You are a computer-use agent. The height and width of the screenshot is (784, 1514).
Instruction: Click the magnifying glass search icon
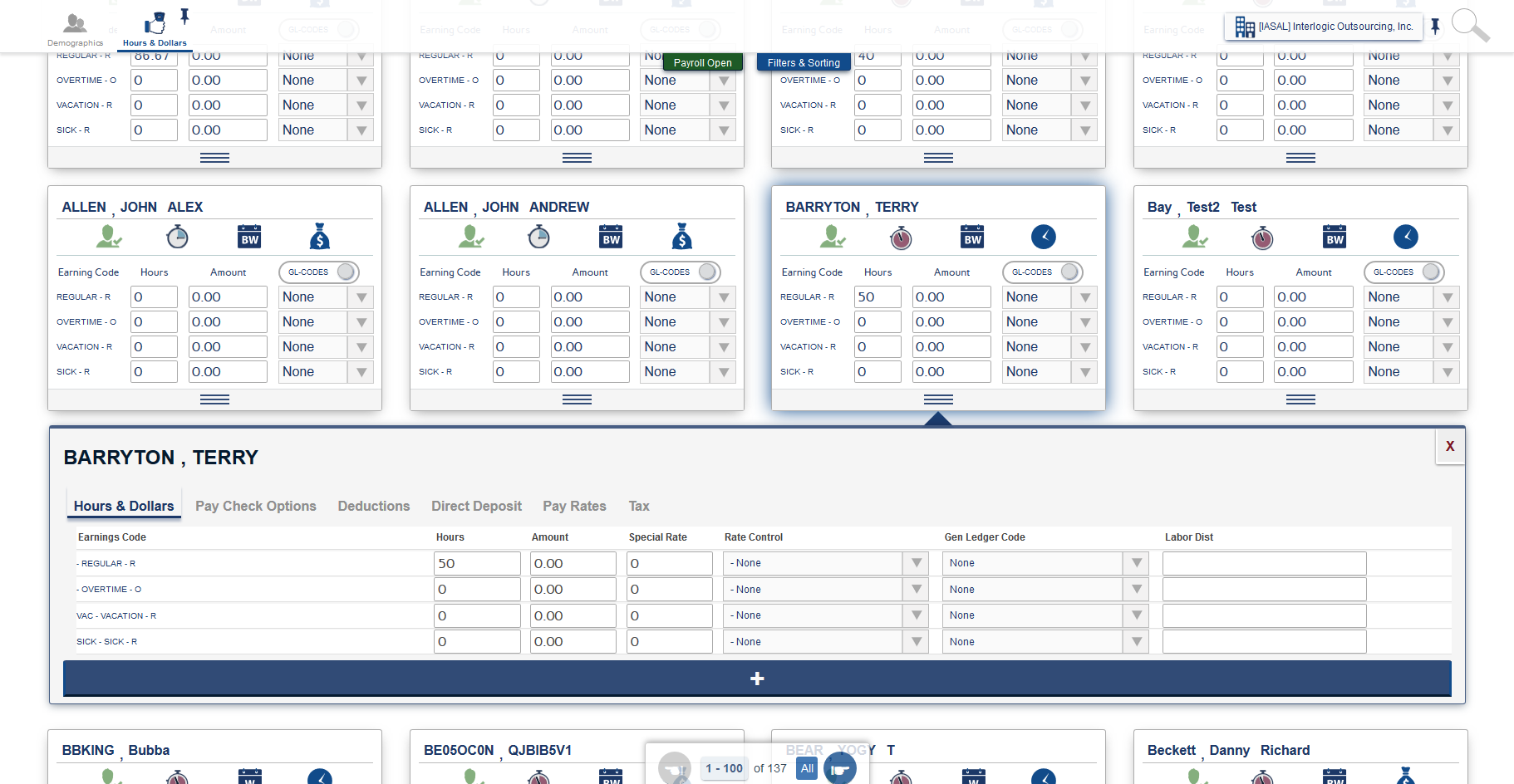pos(1469,25)
